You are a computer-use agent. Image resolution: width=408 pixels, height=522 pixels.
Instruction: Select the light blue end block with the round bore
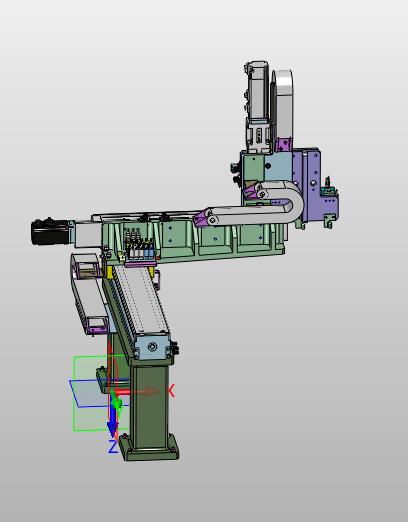(x=152, y=347)
